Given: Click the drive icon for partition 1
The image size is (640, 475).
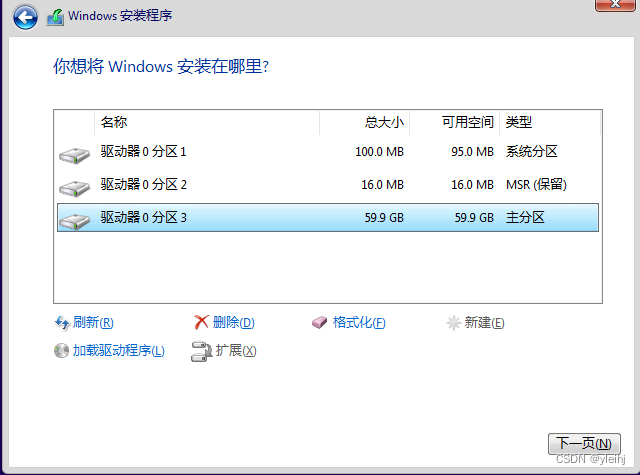Looking at the screenshot, I should pos(74,155).
